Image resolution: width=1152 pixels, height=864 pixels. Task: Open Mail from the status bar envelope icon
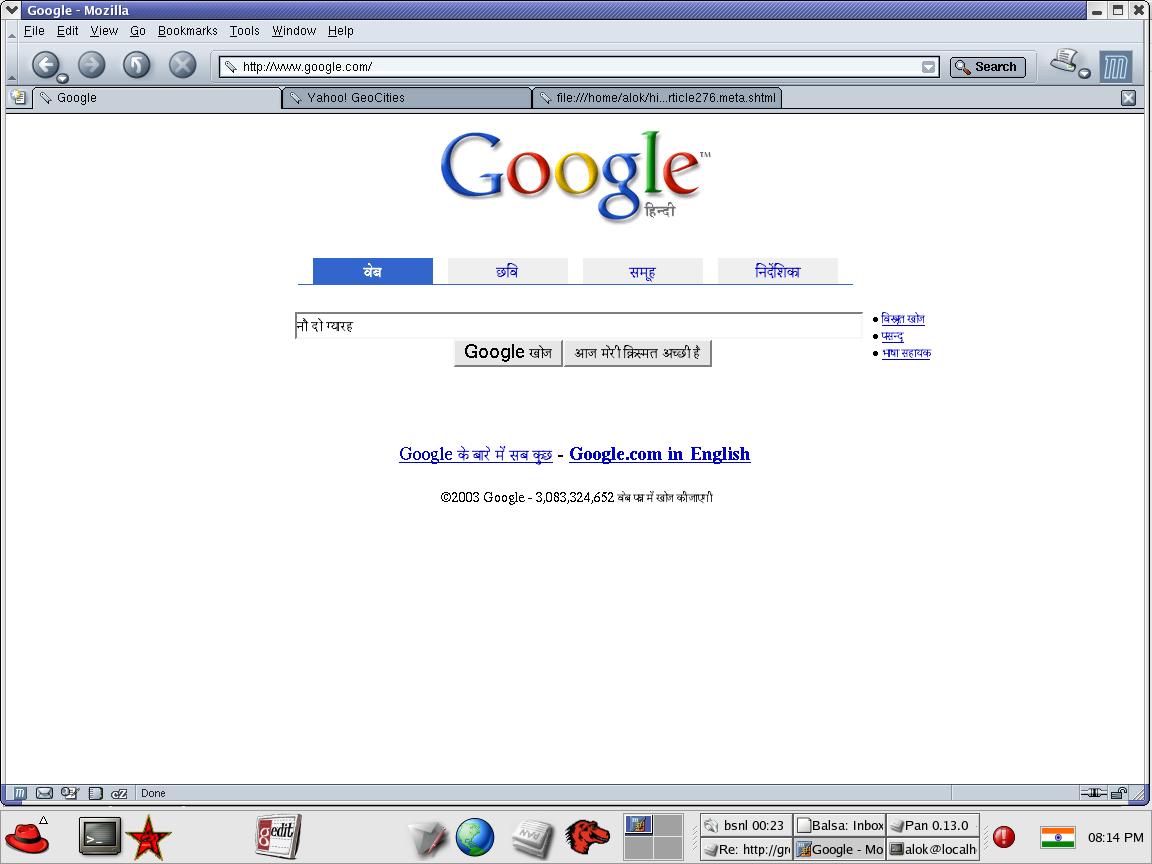[44, 793]
